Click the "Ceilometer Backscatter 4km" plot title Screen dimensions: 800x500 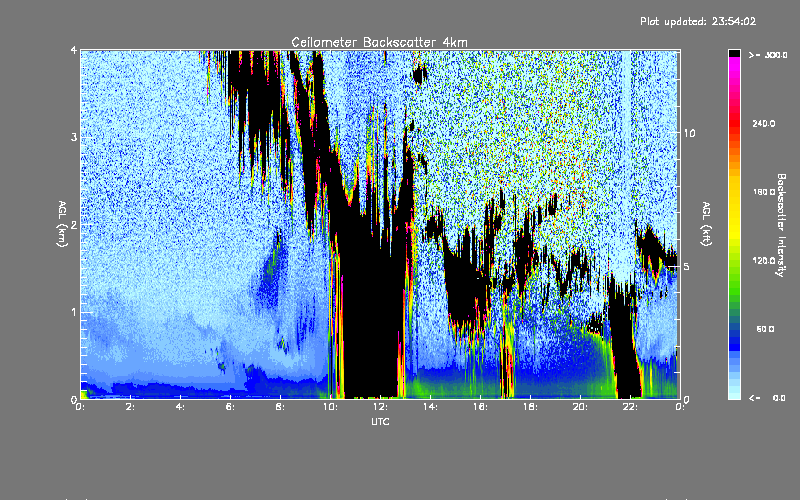click(x=379, y=42)
